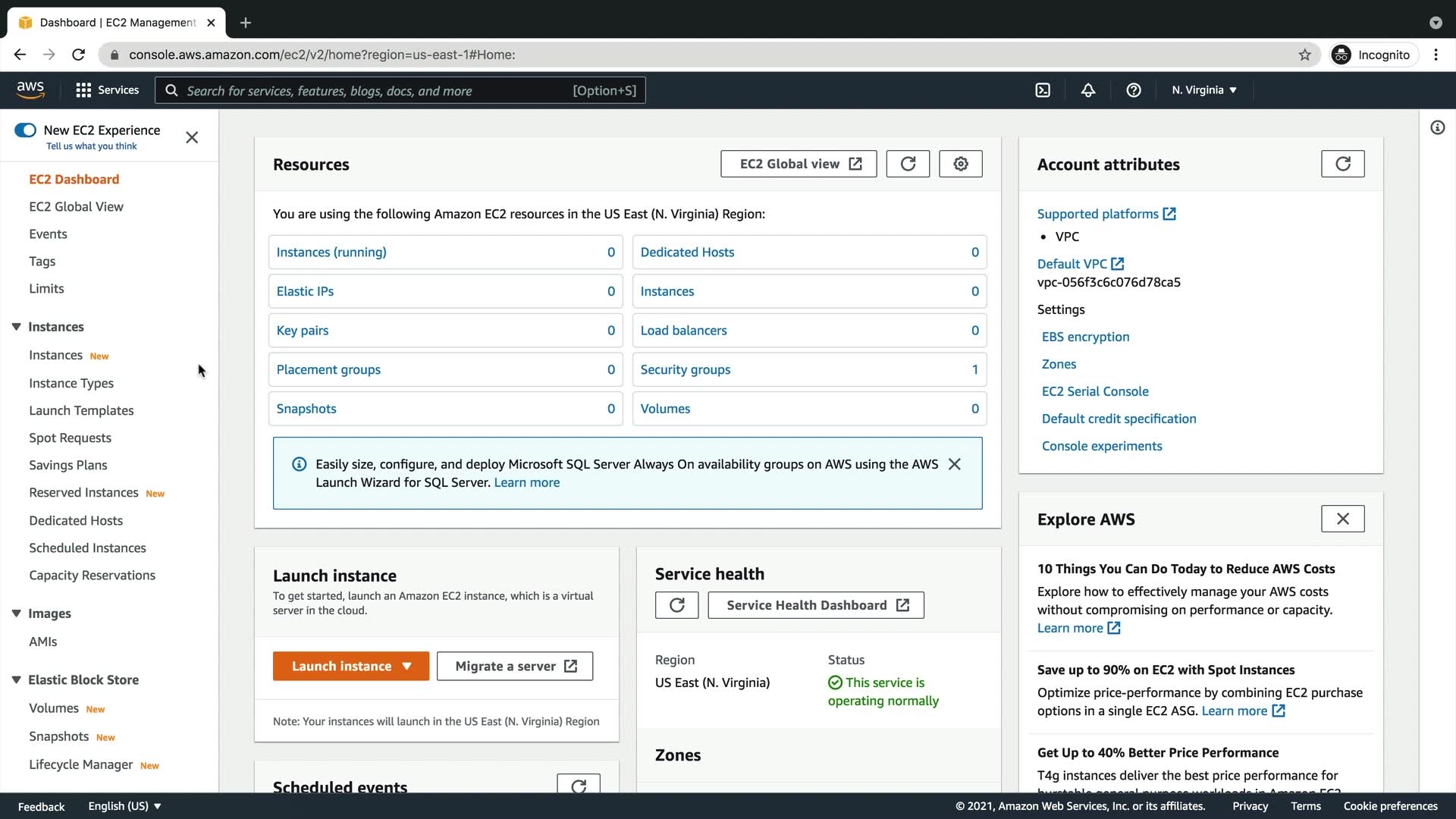Toggle the New EC2 Experience switch
1456x819 pixels.
pyautogui.click(x=25, y=130)
